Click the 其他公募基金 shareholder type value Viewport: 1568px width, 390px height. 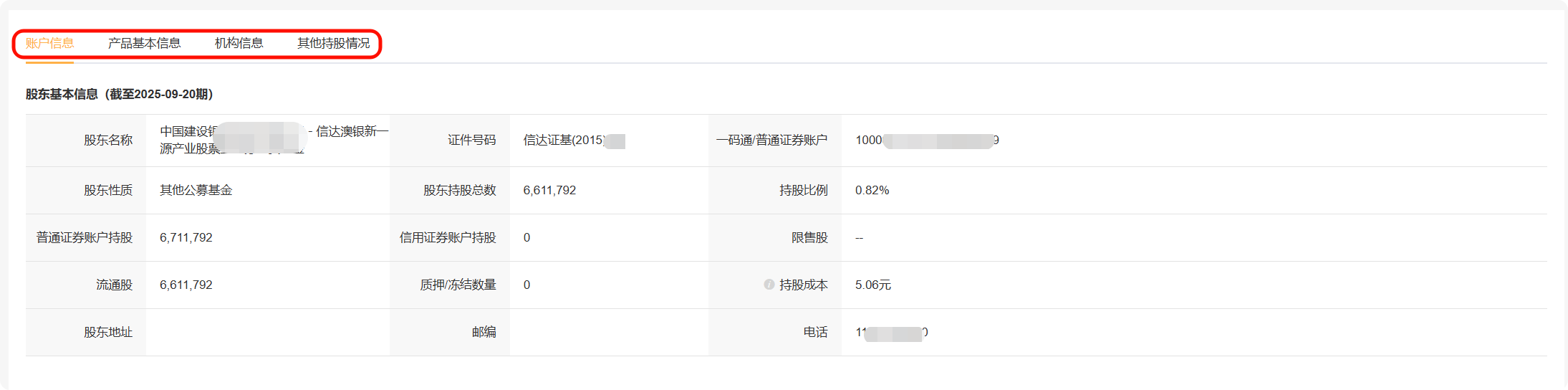point(196,190)
